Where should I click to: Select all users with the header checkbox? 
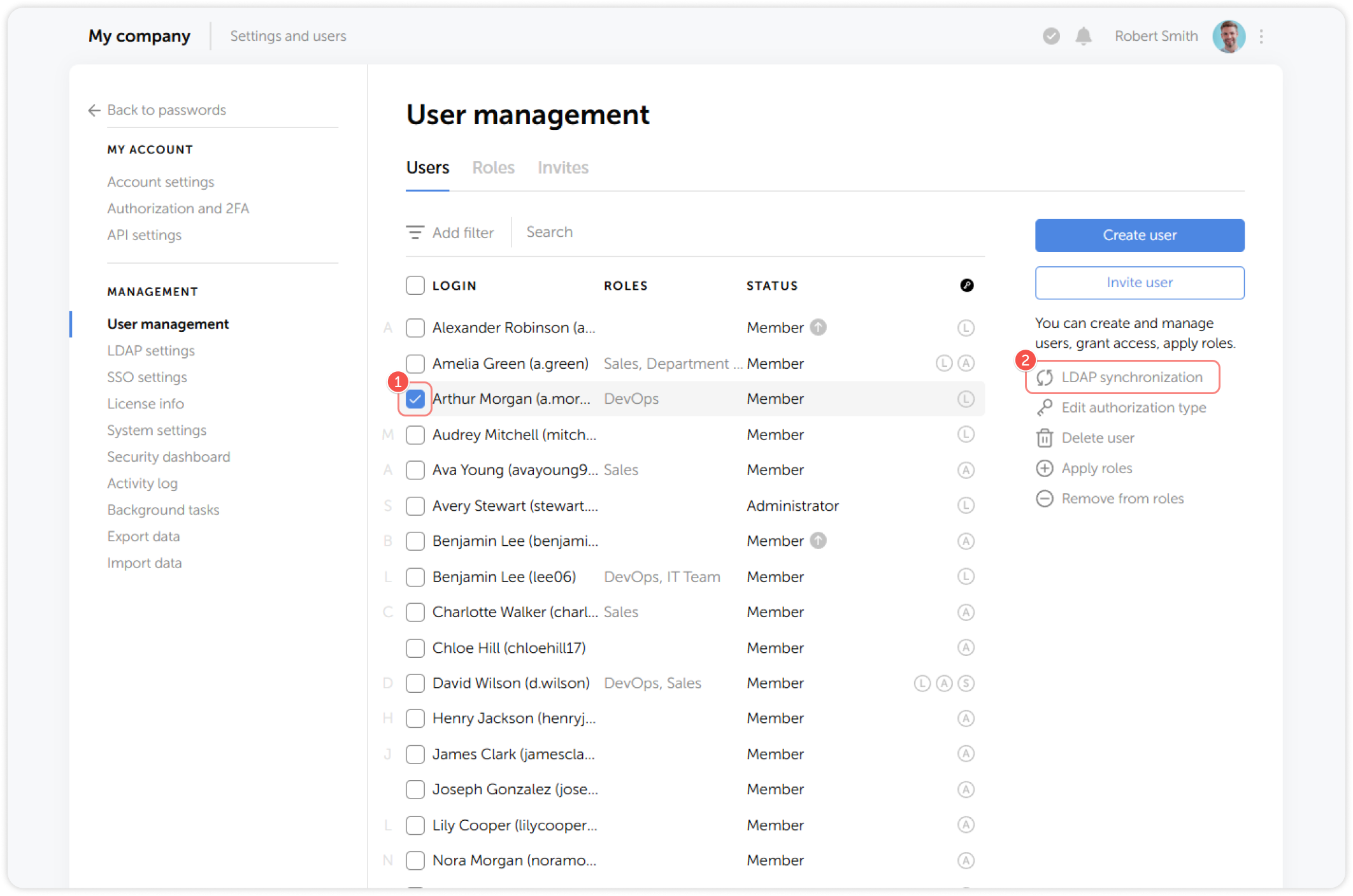(415, 285)
